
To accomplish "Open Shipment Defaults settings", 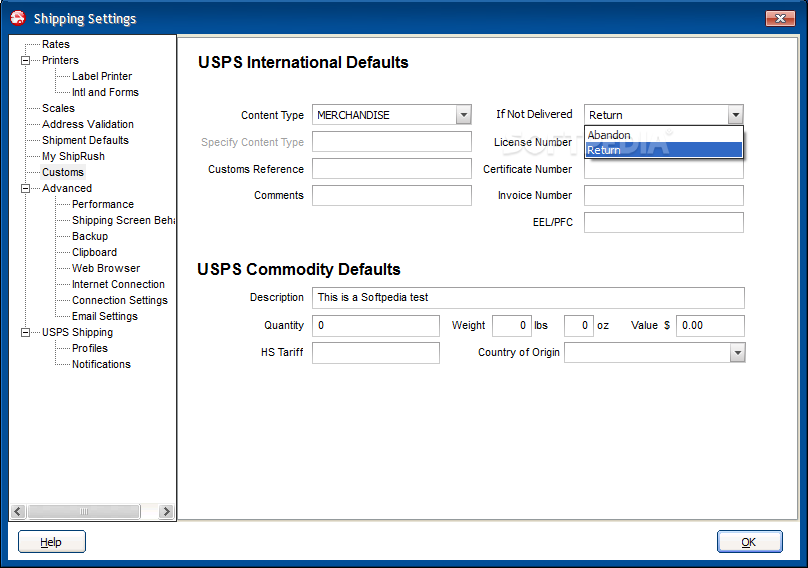I will (x=86, y=140).
